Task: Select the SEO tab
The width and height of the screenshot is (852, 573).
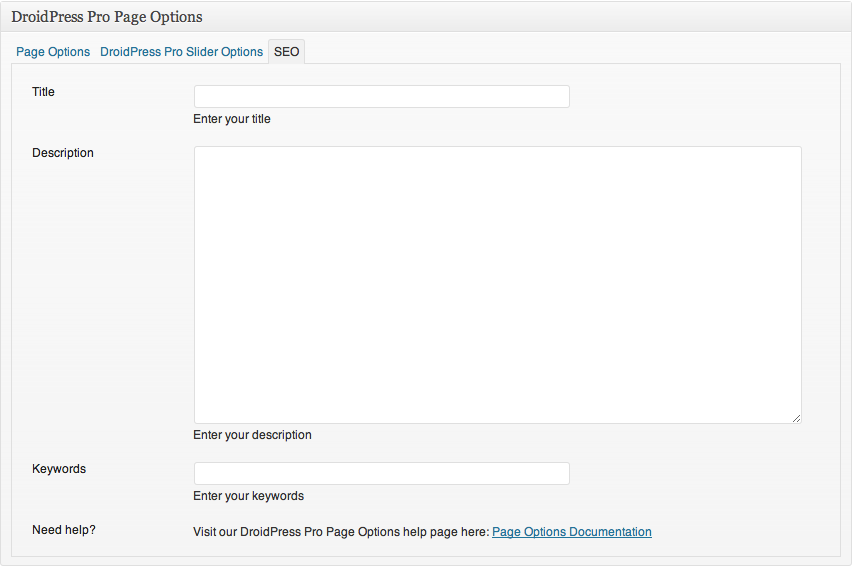Action: tap(286, 52)
